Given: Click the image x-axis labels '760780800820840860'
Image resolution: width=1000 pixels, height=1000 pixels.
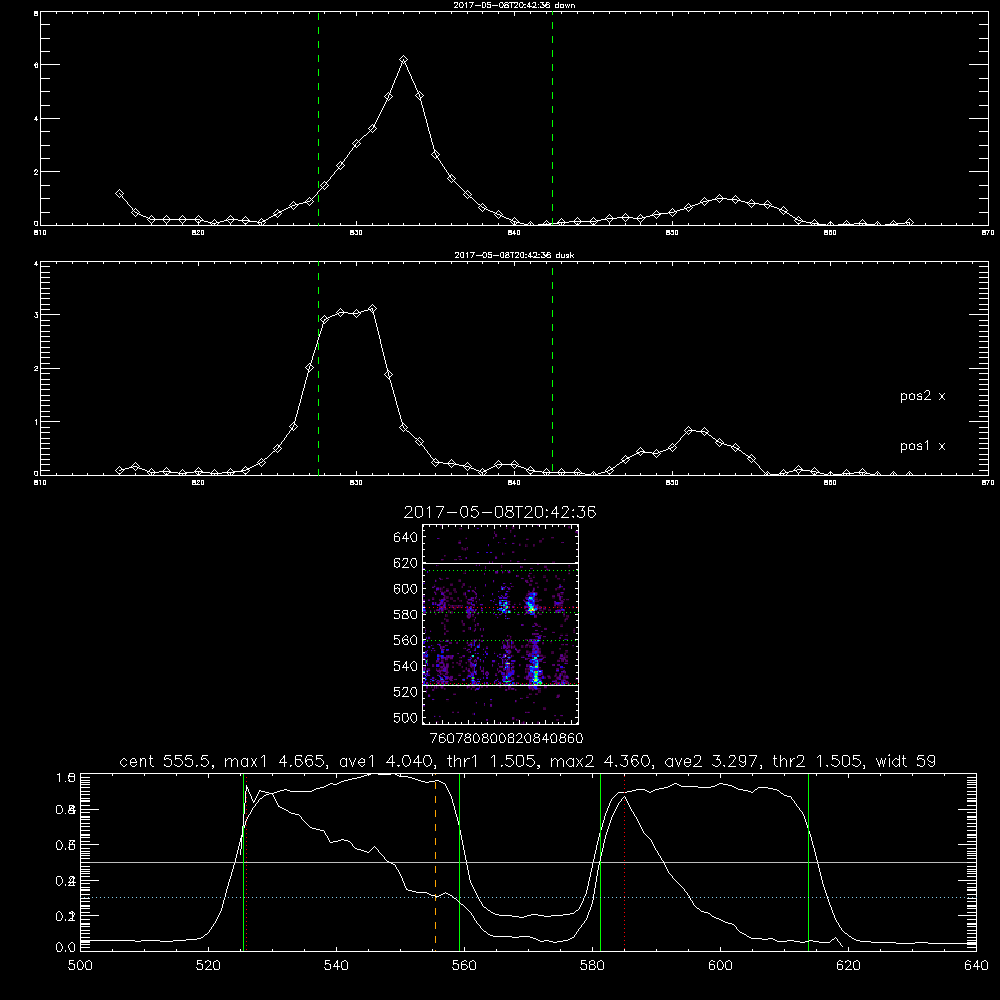Looking at the screenshot, I should coord(506,738).
